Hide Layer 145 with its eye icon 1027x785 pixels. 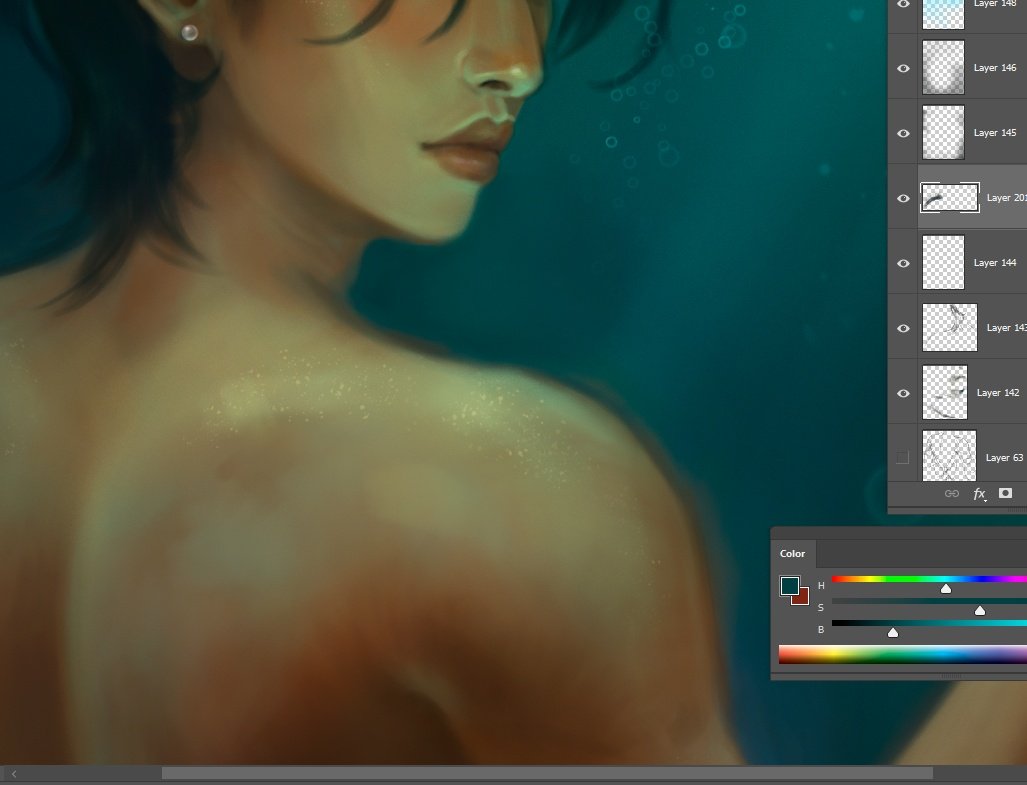[903, 133]
